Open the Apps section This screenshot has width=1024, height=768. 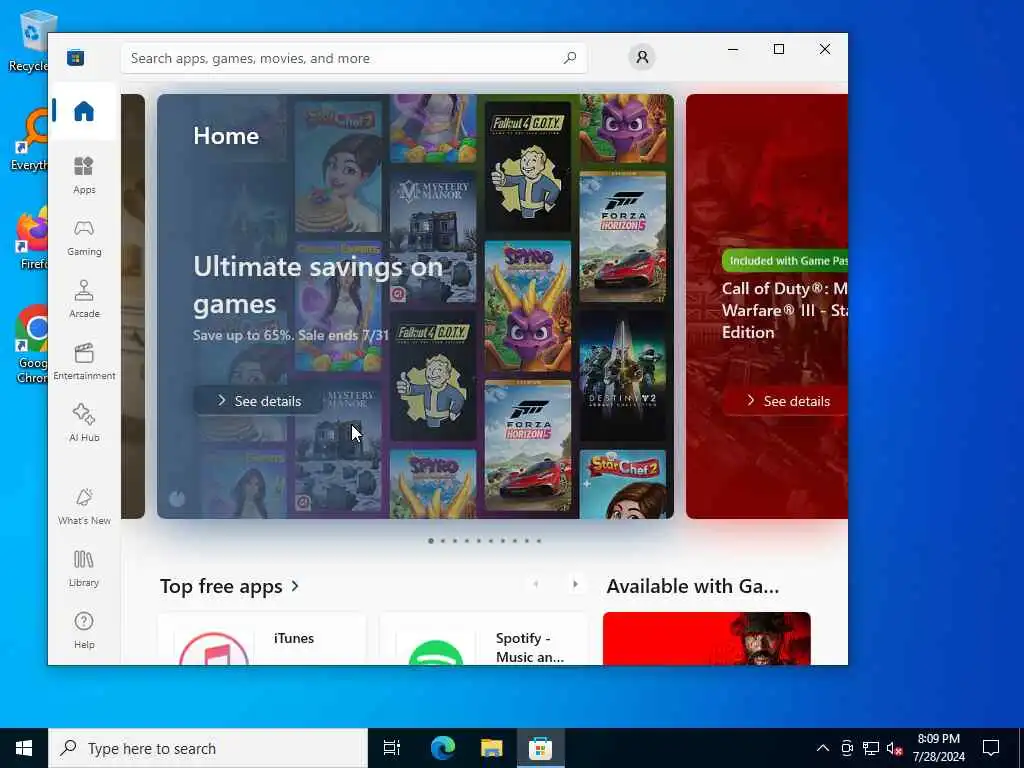point(84,175)
